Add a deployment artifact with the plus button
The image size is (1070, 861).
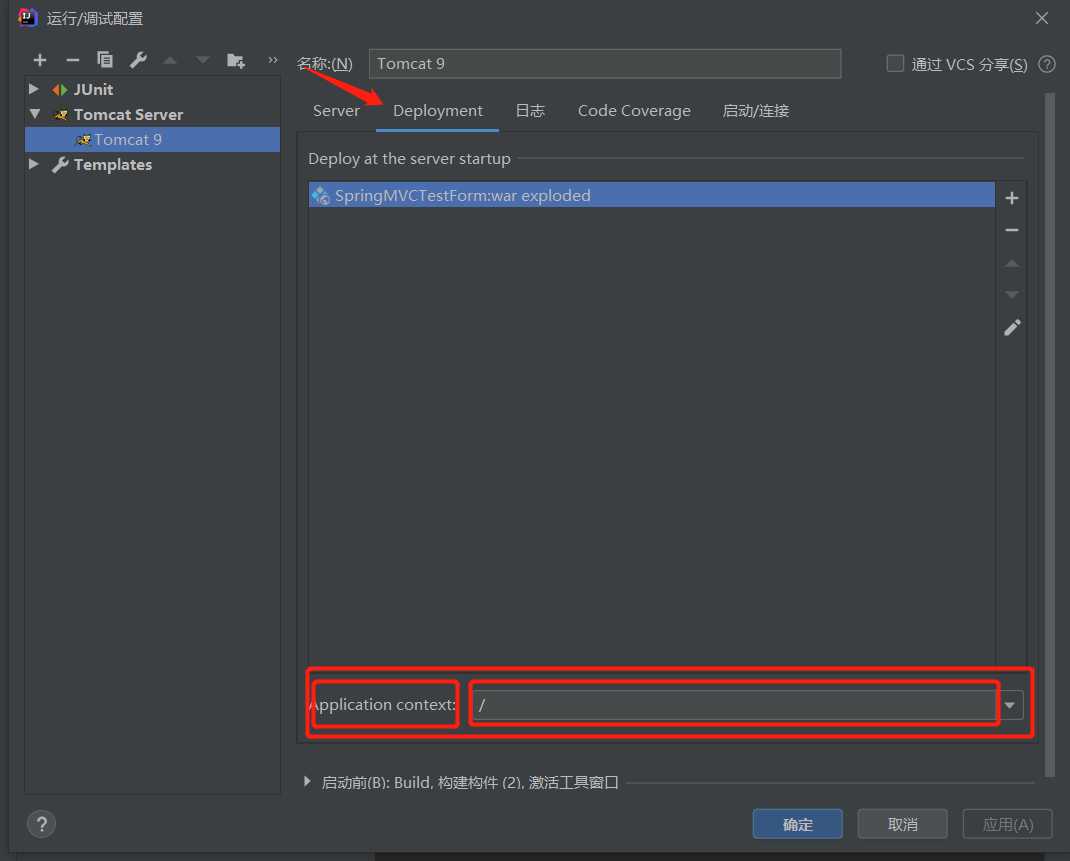pyautogui.click(x=1012, y=198)
